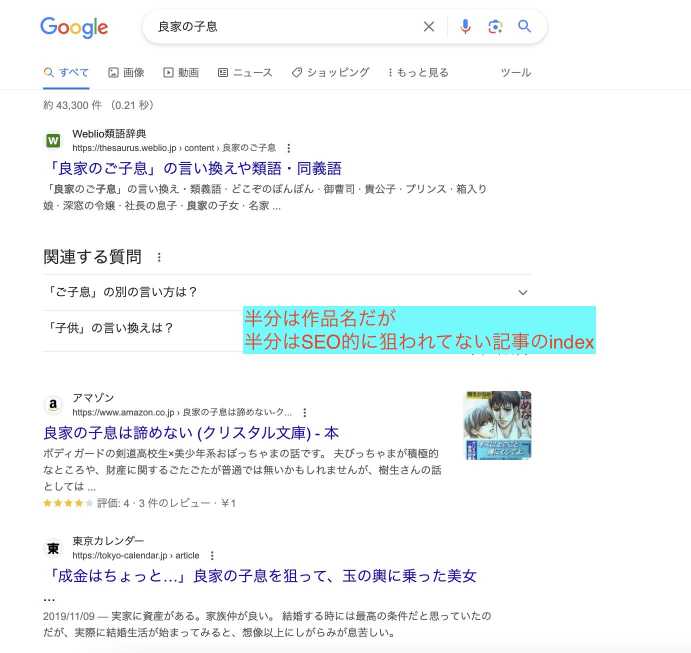
Task: Switch to the ニュース tab
Action: [x=245, y=72]
